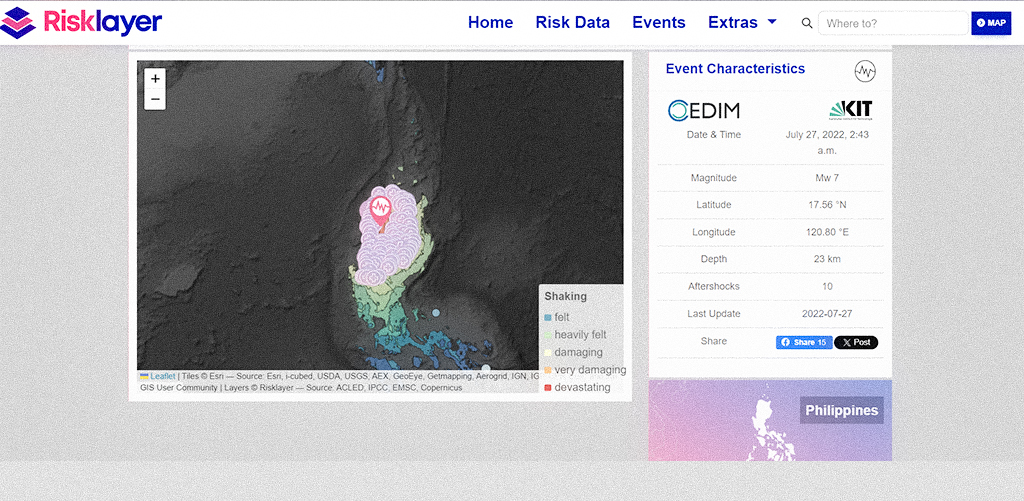
Task: Zoom in on the map
Action: tap(155, 79)
